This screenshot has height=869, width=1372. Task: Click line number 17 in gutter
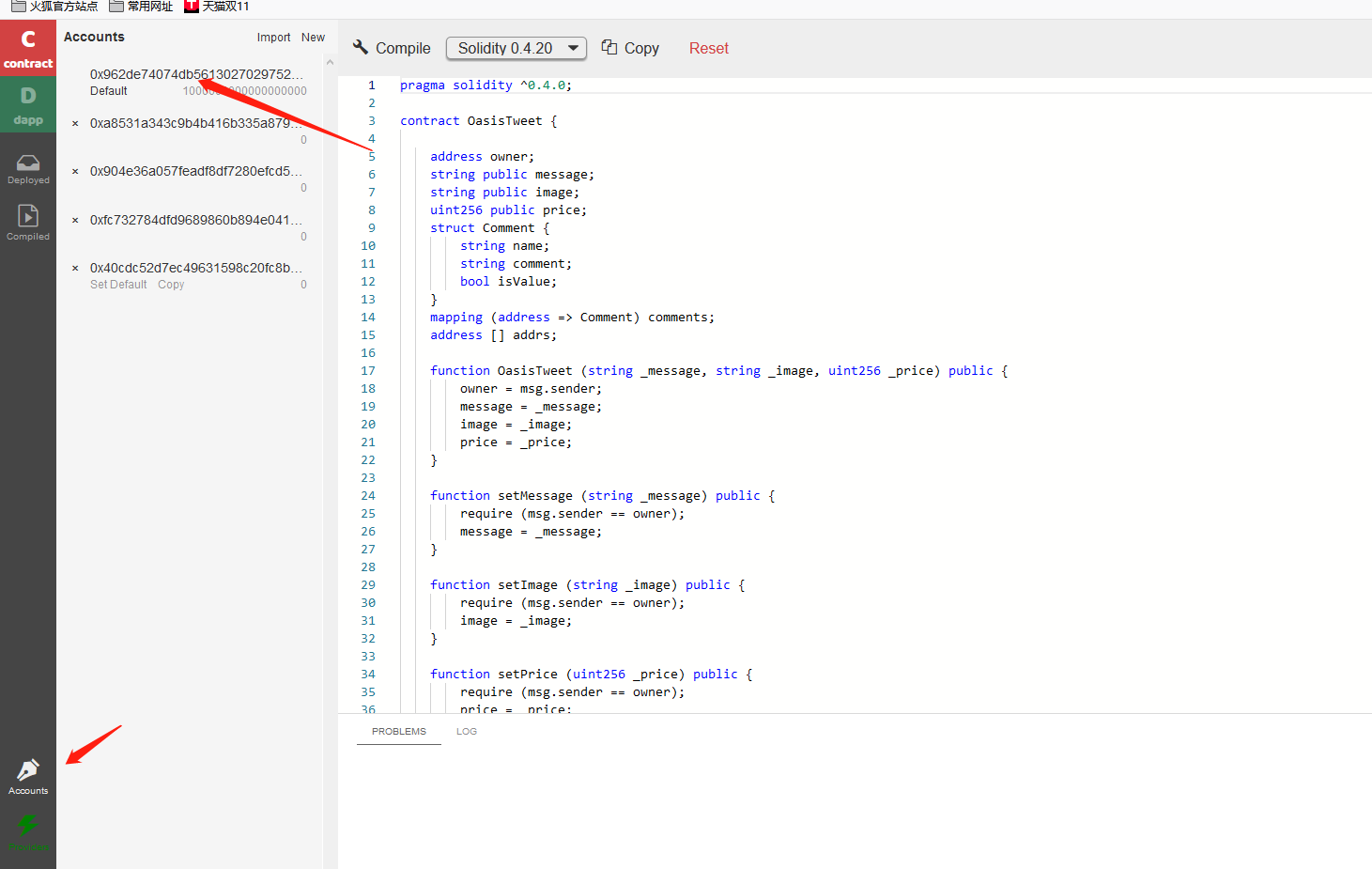(368, 371)
